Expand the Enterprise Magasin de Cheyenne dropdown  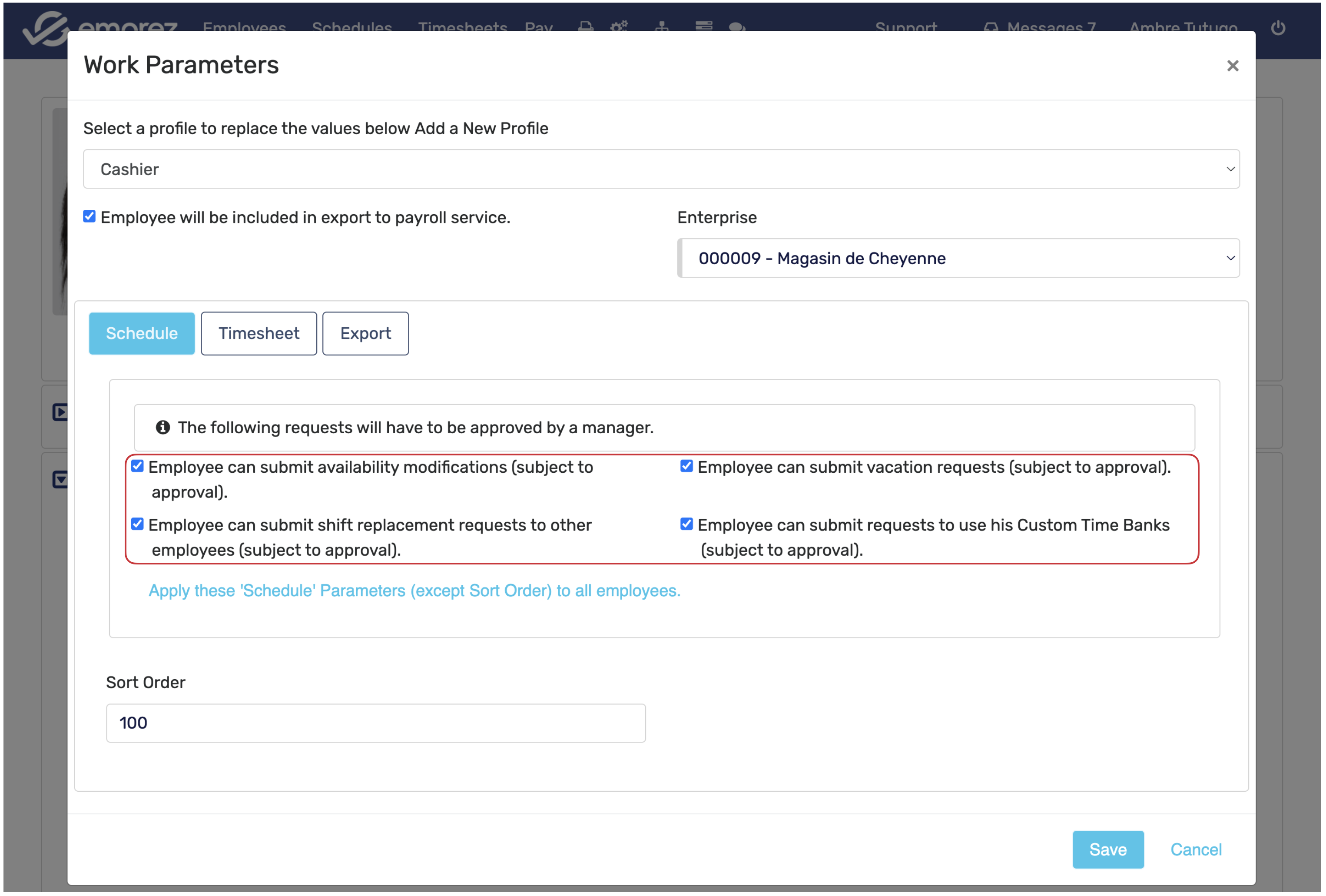958,258
